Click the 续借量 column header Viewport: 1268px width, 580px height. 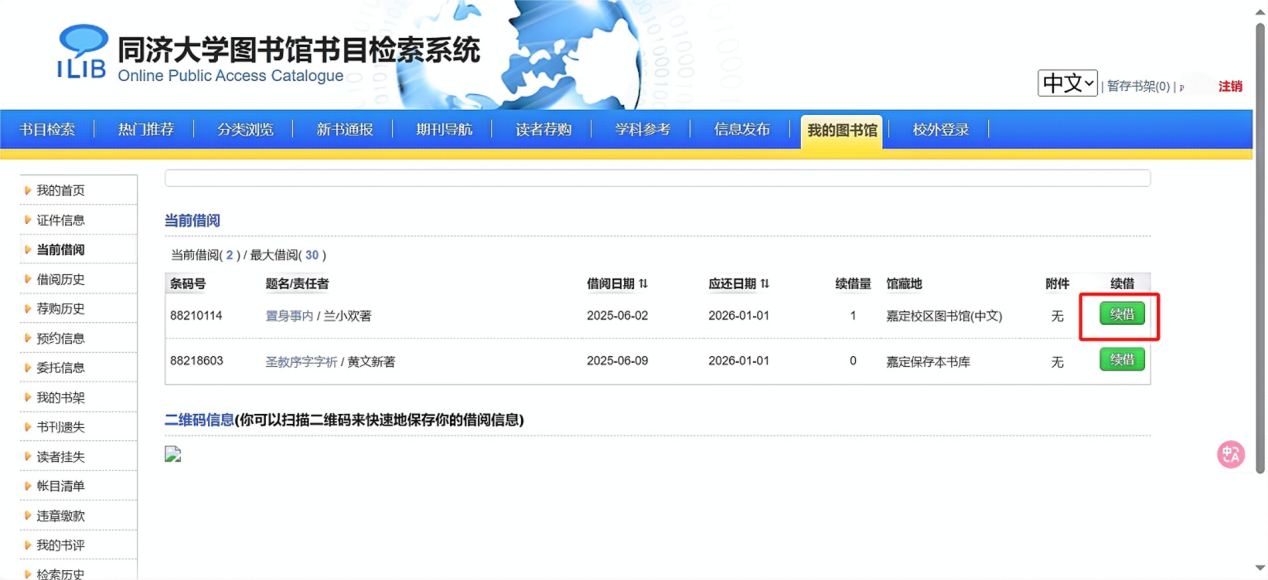click(853, 284)
